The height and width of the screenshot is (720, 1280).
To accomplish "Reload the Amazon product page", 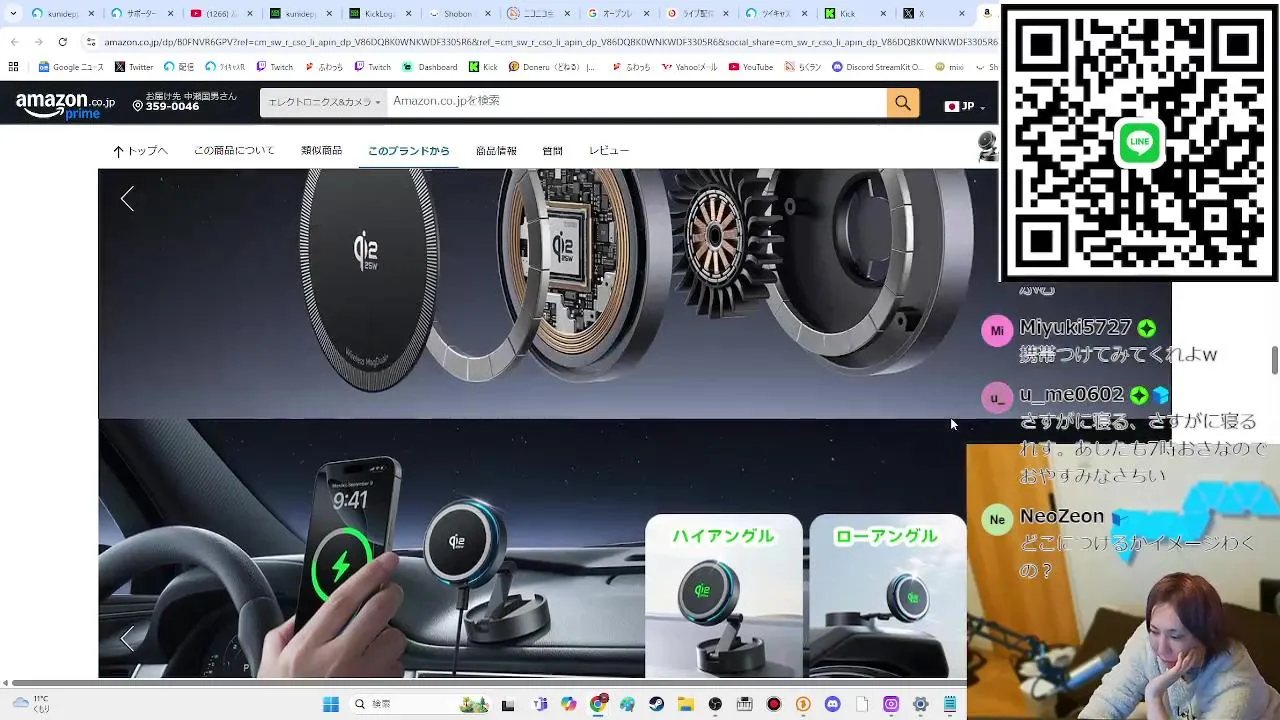I will click(62, 42).
